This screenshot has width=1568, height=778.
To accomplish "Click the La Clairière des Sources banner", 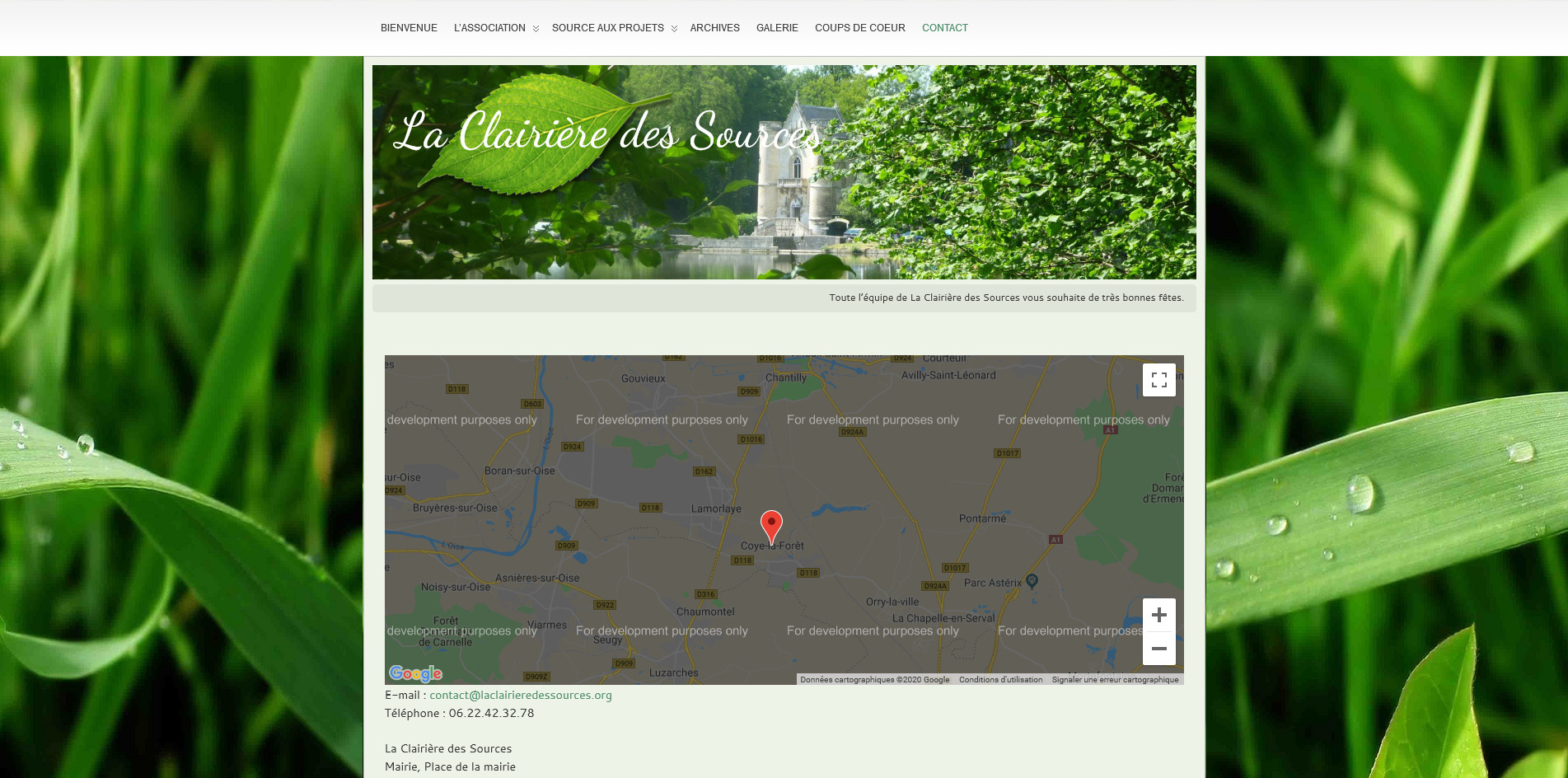I will pos(784,172).
